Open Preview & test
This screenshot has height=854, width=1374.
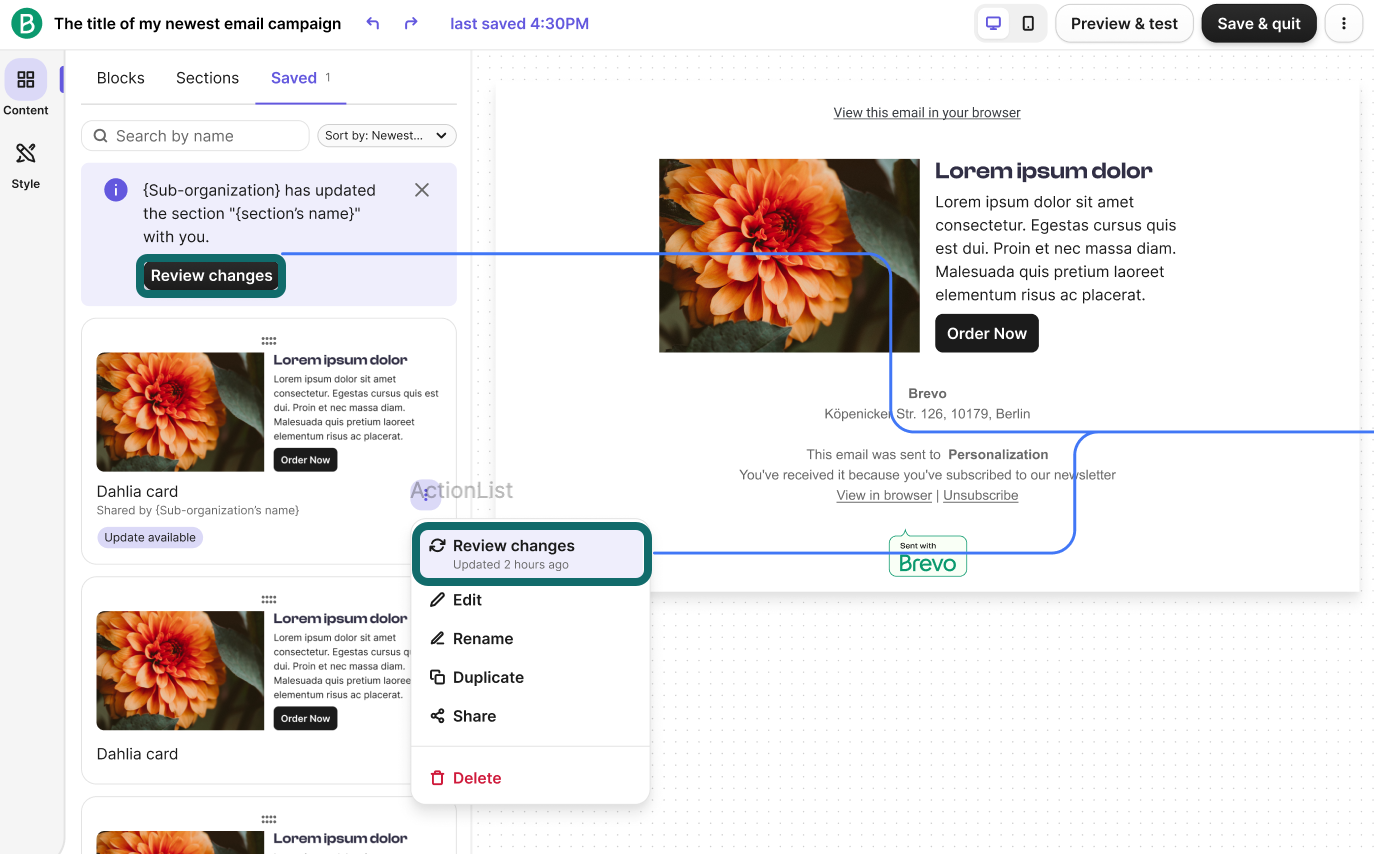(x=1124, y=23)
